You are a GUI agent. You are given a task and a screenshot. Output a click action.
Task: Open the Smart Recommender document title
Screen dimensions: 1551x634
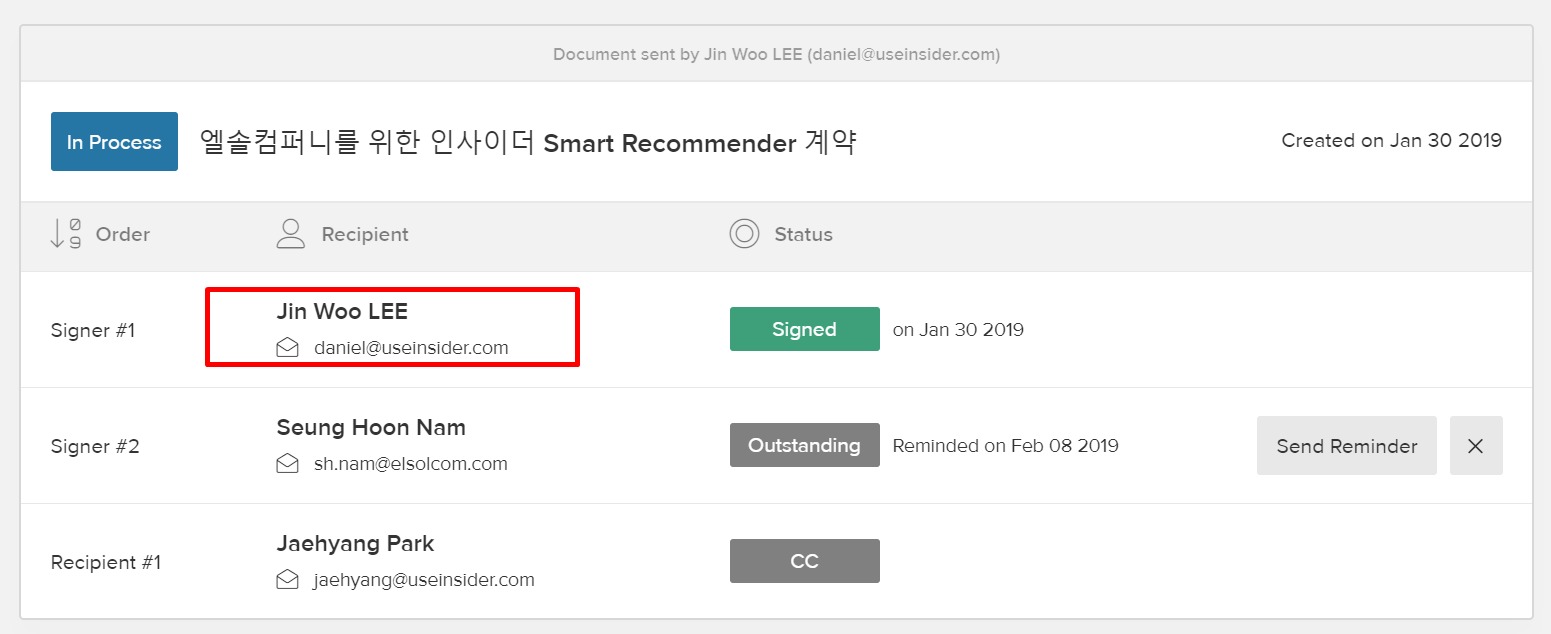(x=528, y=142)
